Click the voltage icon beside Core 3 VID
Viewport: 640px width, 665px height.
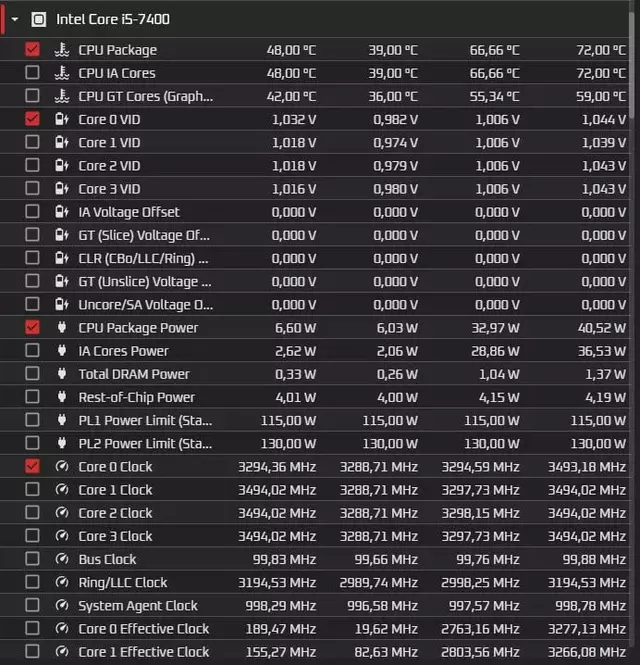[62, 188]
